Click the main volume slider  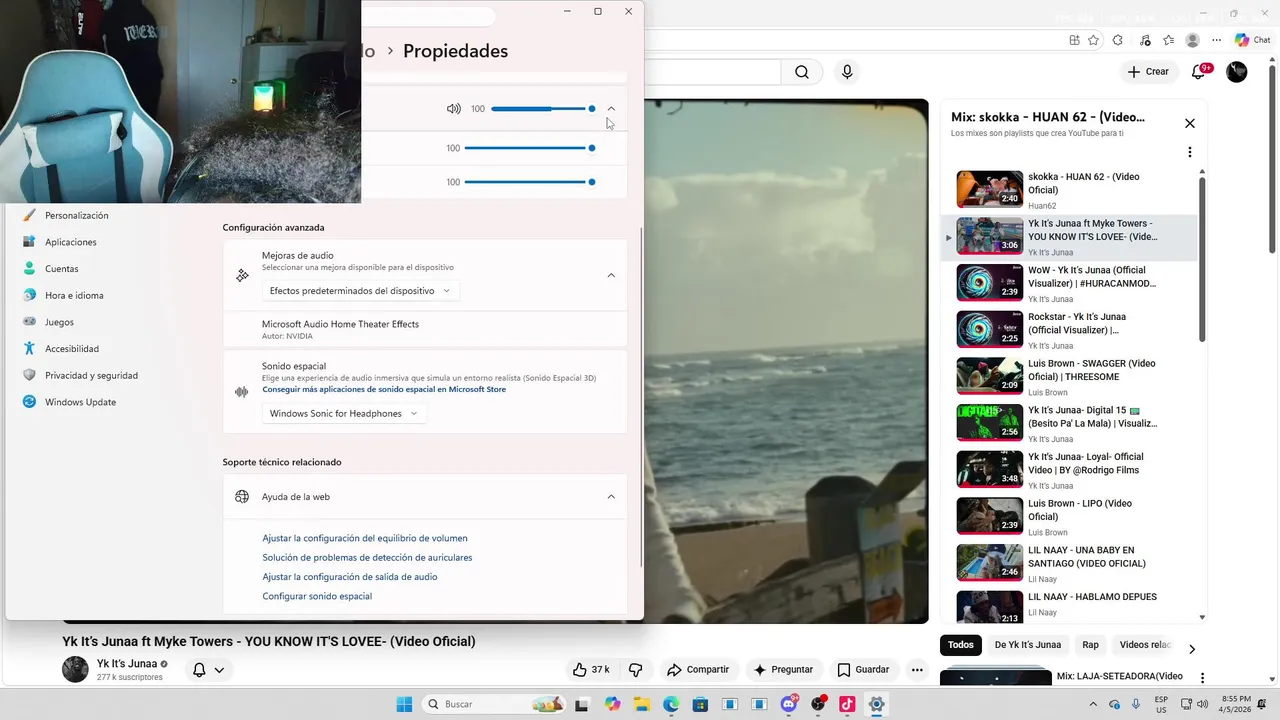[x=543, y=109]
